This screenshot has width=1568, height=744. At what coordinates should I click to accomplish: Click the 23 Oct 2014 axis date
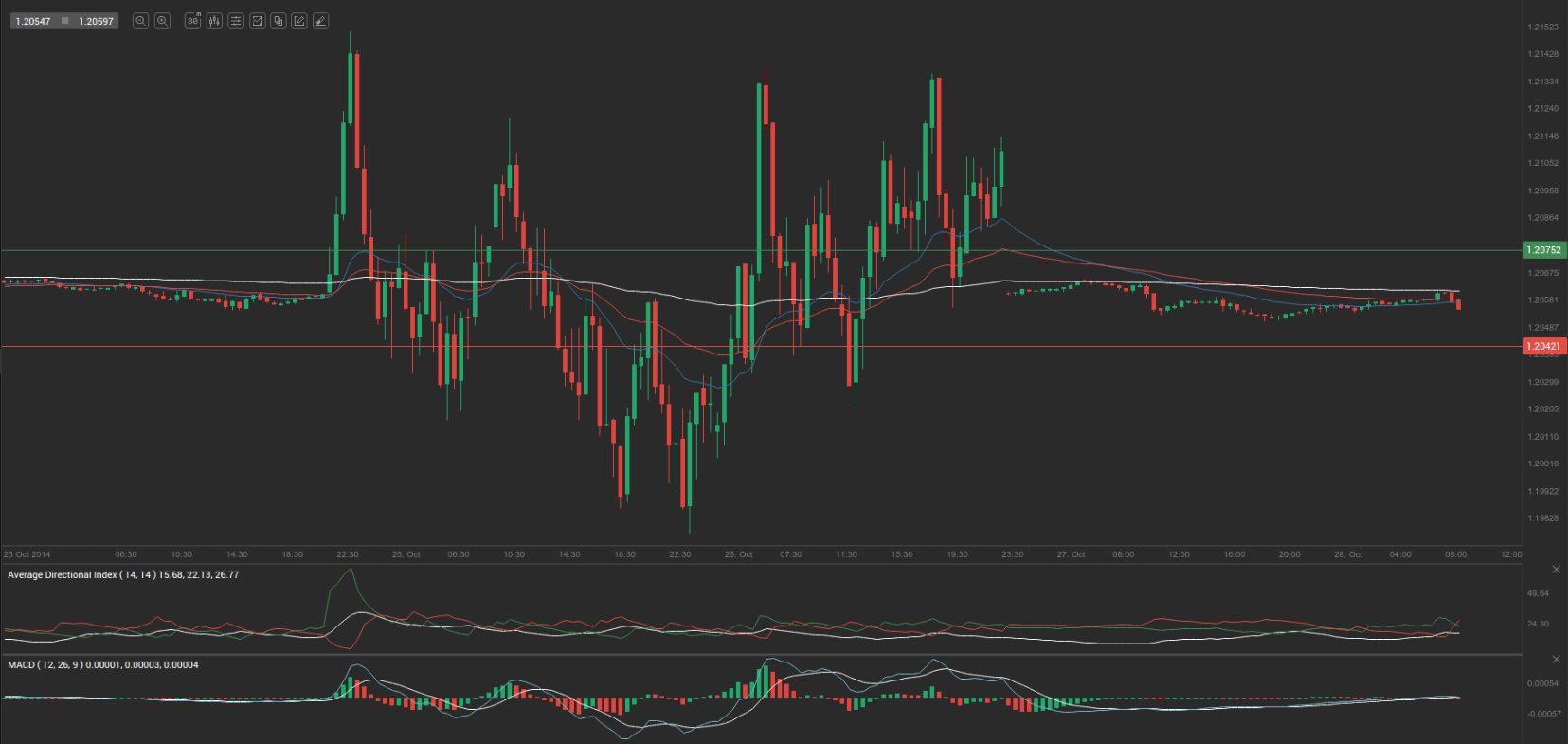coord(27,554)
